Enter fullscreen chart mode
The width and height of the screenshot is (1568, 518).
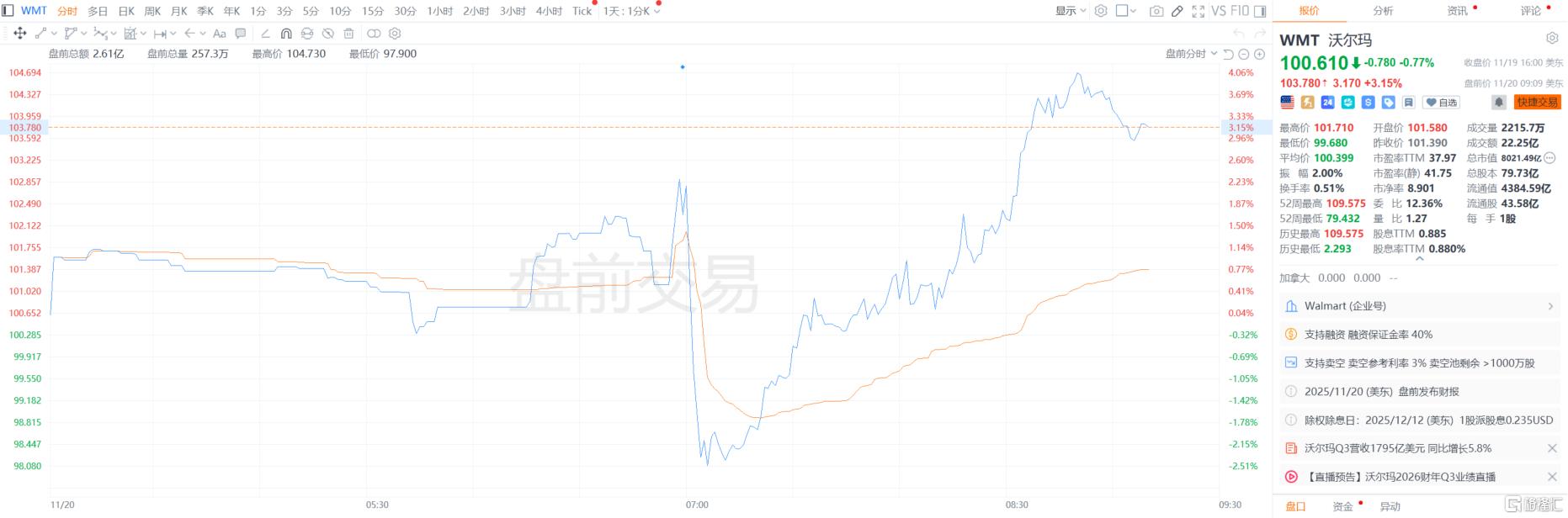[1198, 11]
